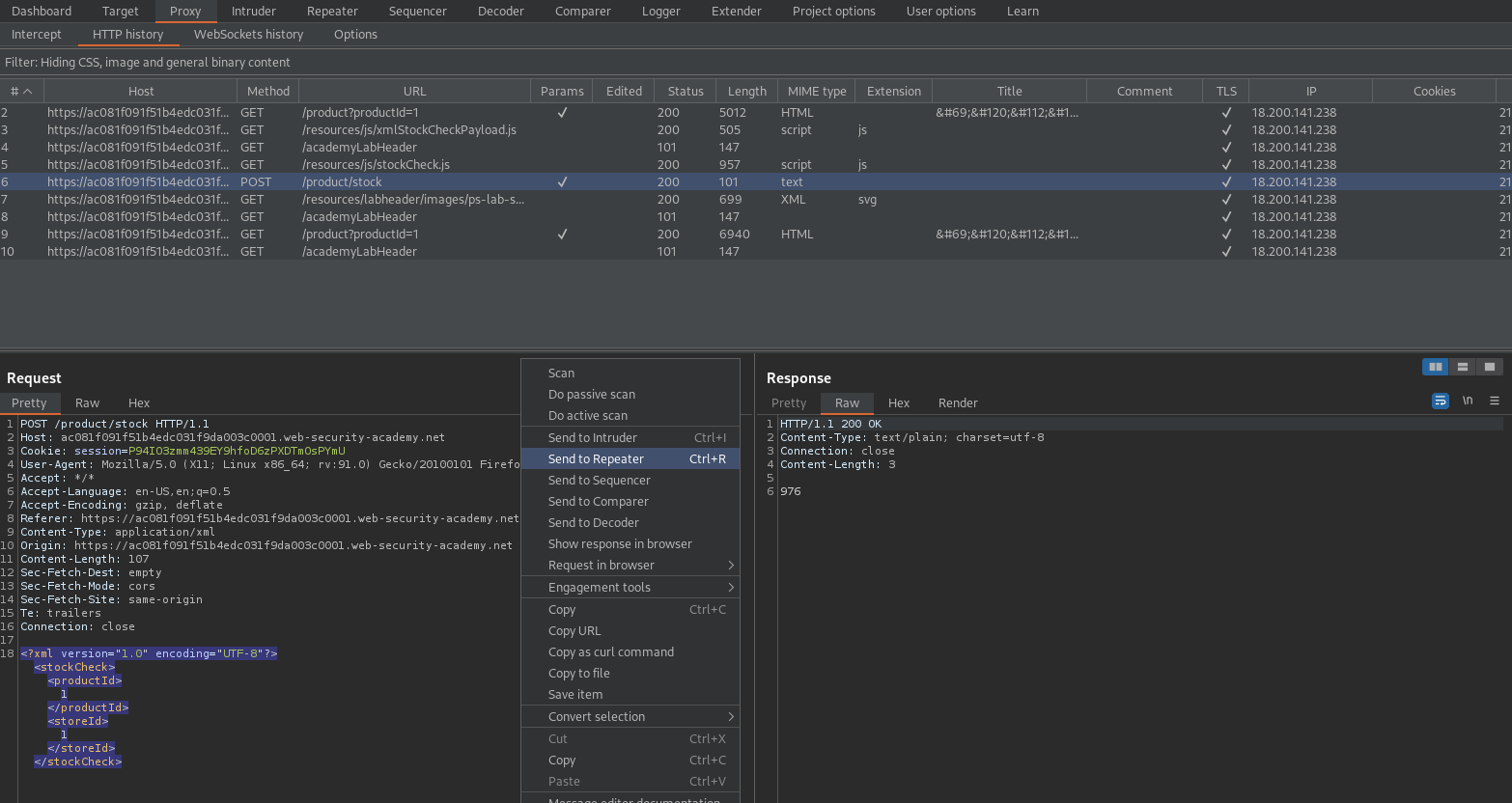Screen dimensions: 1512x803
Task: Open the Extender tab
Action: (737, 12)
